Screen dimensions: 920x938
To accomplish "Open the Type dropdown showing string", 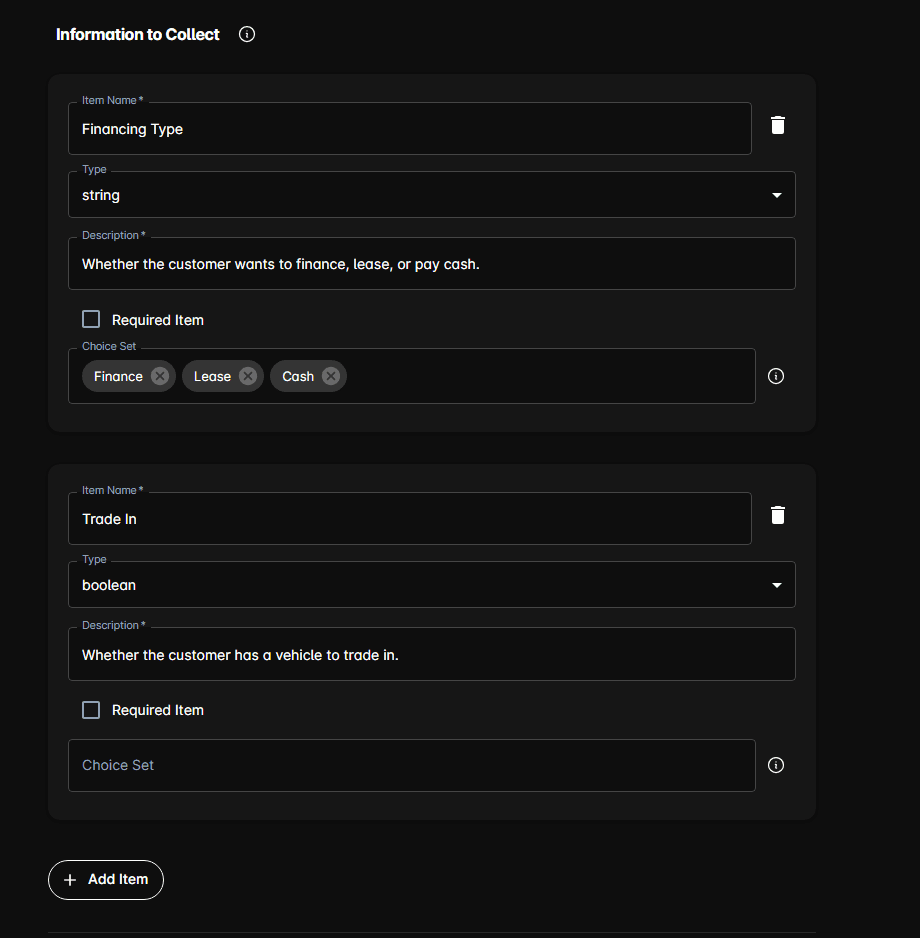I will tap(432, 195).
